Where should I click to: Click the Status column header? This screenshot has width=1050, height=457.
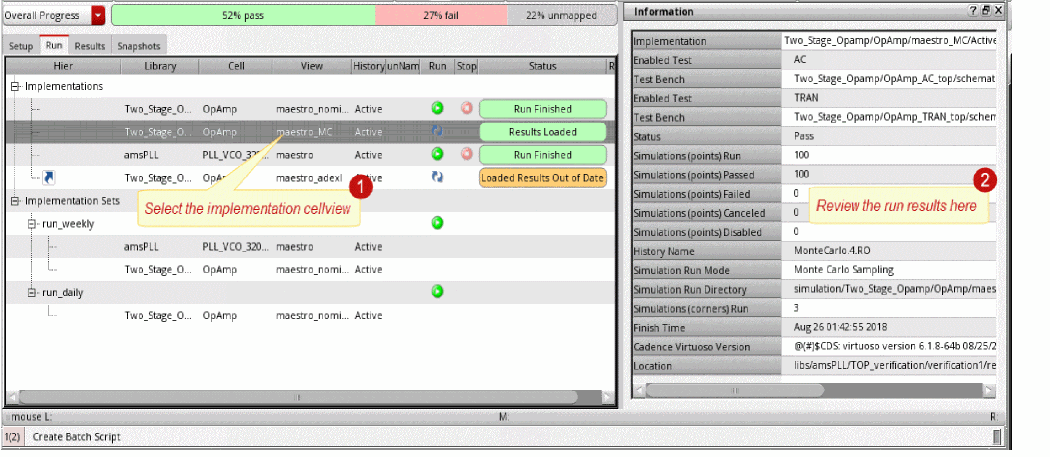pyautogui.click(x=542, y=66)
